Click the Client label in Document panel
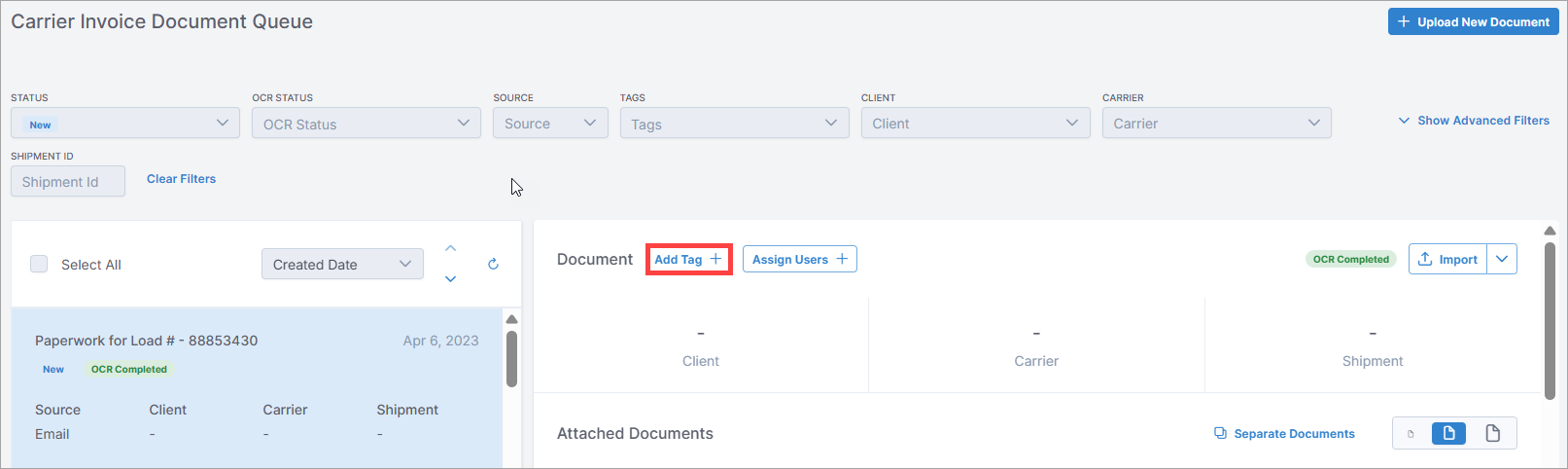Viewport: 1568px width, 469px height. 701,361
